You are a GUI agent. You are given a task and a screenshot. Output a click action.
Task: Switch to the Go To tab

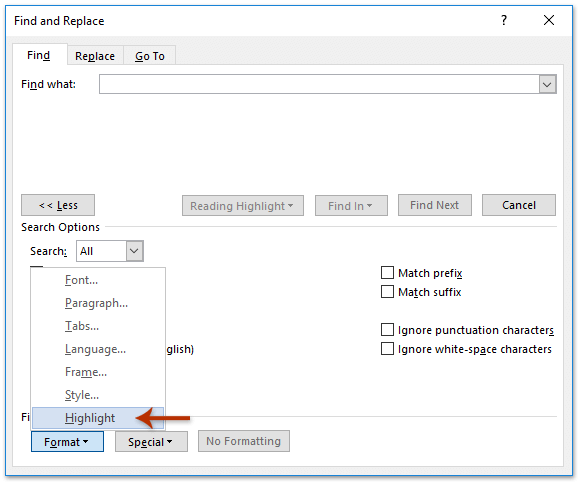point(149,56)
